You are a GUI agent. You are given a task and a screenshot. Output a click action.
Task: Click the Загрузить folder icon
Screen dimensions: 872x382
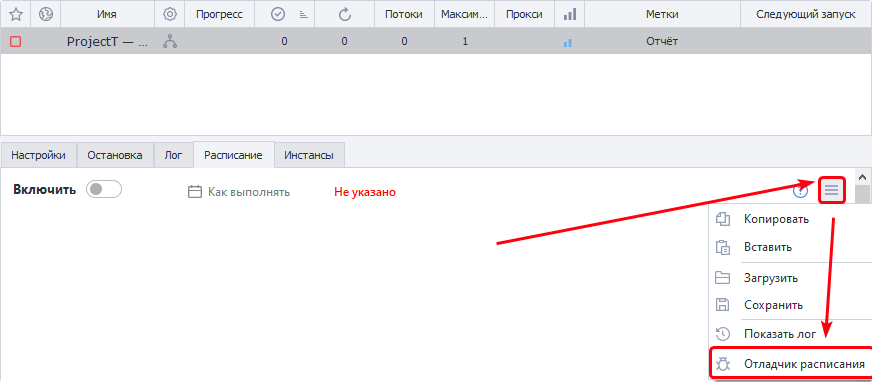[722, 278]
